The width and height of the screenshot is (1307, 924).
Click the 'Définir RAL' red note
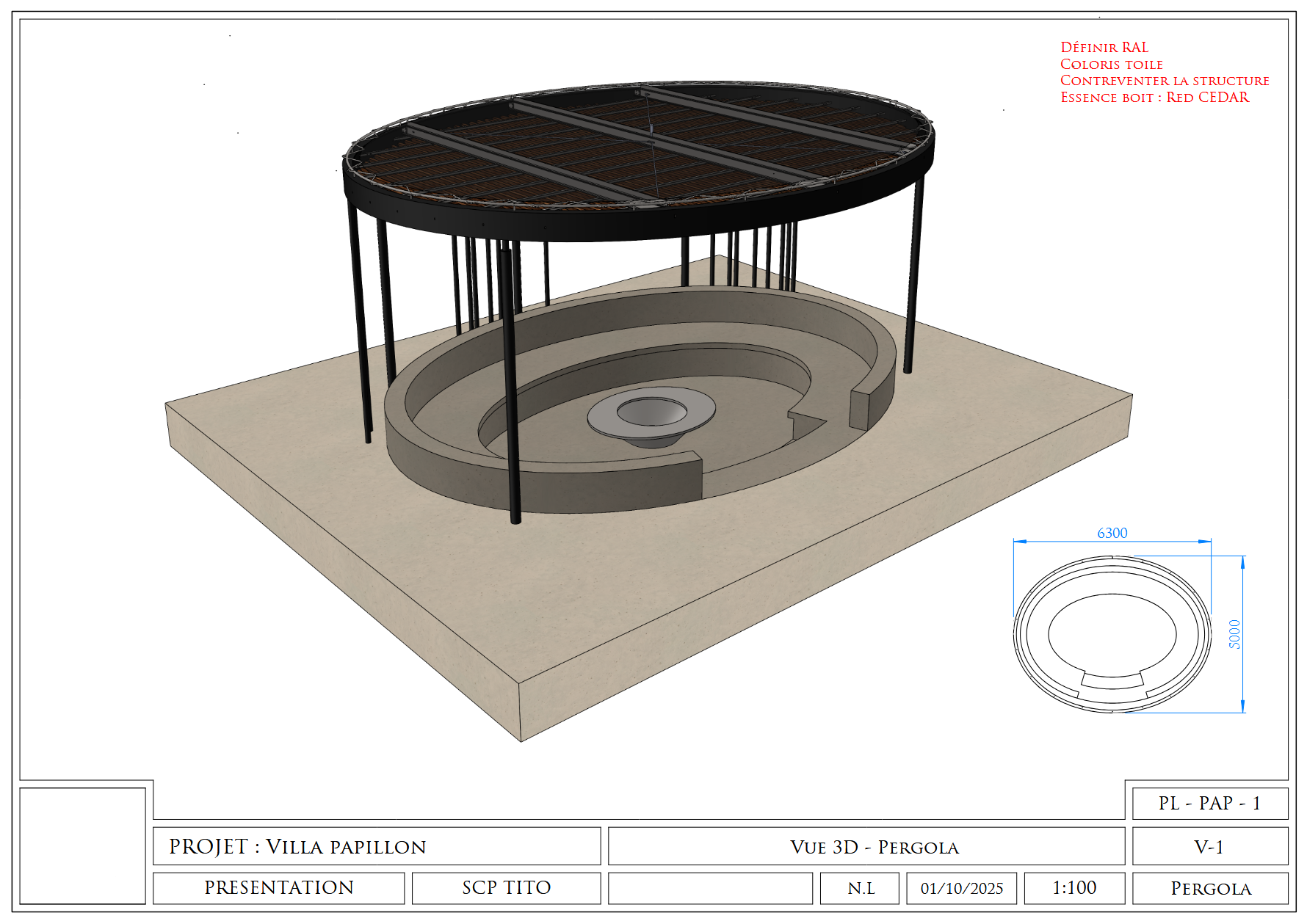tap(1104, 48)
